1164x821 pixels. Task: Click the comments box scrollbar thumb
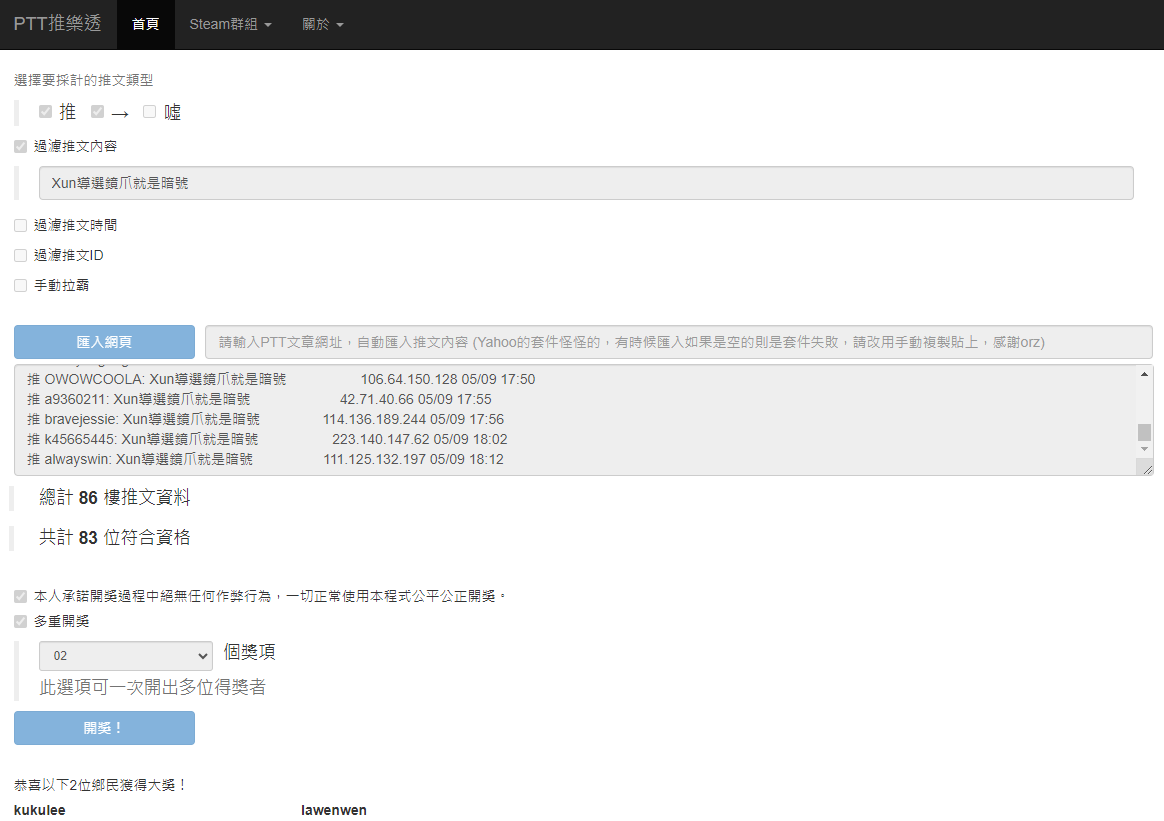[1144, 432]
